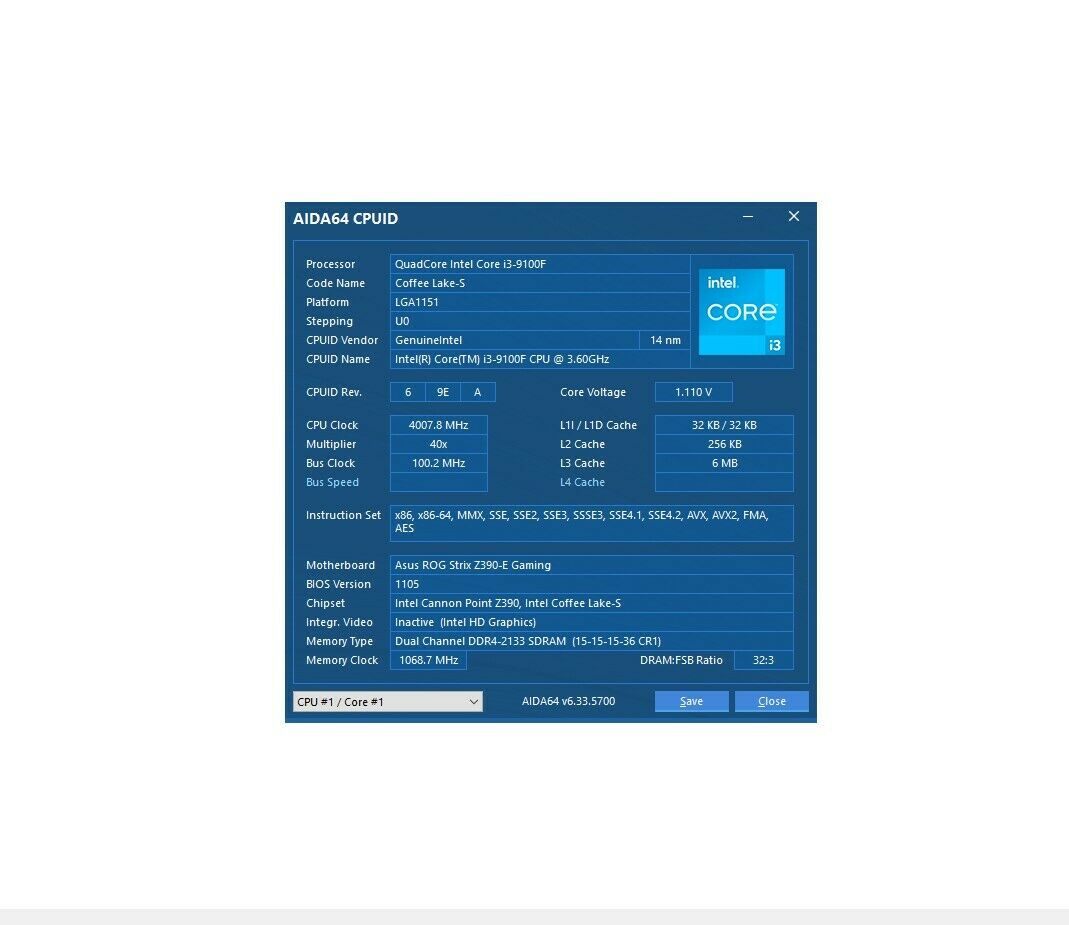1069x925 pixels.
Task: Click the Intel Core i3 logo badge
Action: point(742,312)
